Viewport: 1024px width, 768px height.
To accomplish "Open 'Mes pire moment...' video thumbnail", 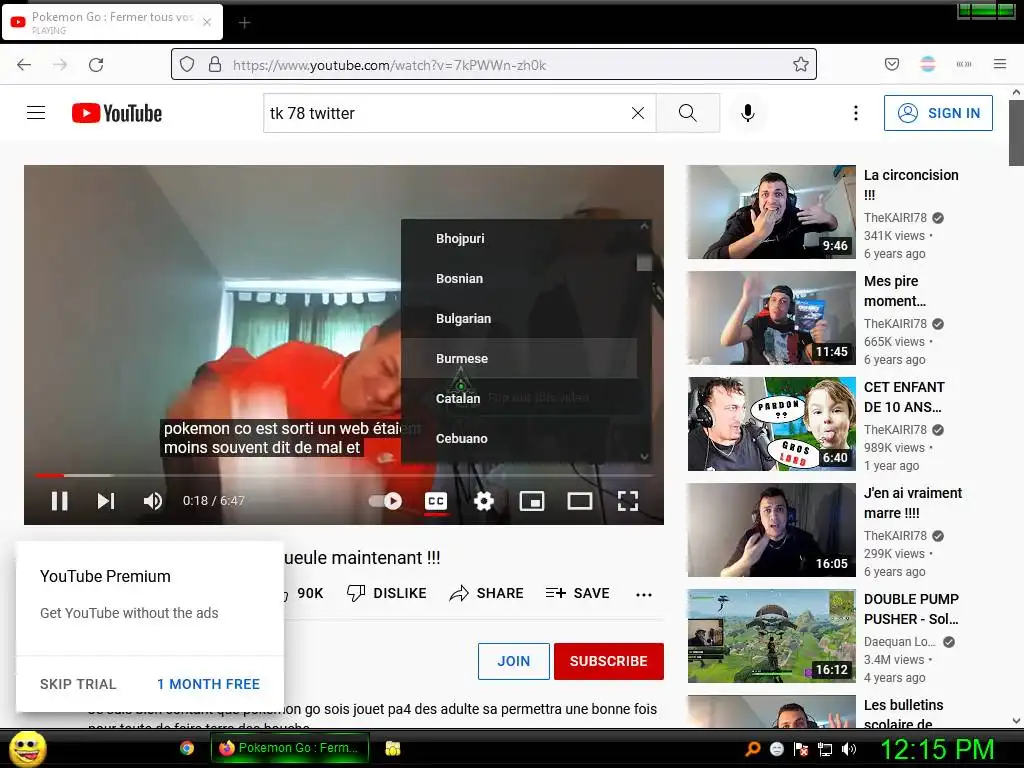I will [x=771, y=317].
